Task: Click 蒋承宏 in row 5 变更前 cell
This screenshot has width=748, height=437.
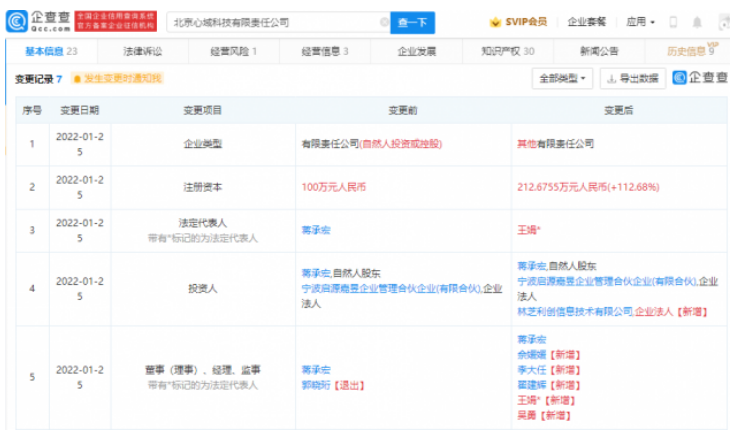Action: [316, 370]
